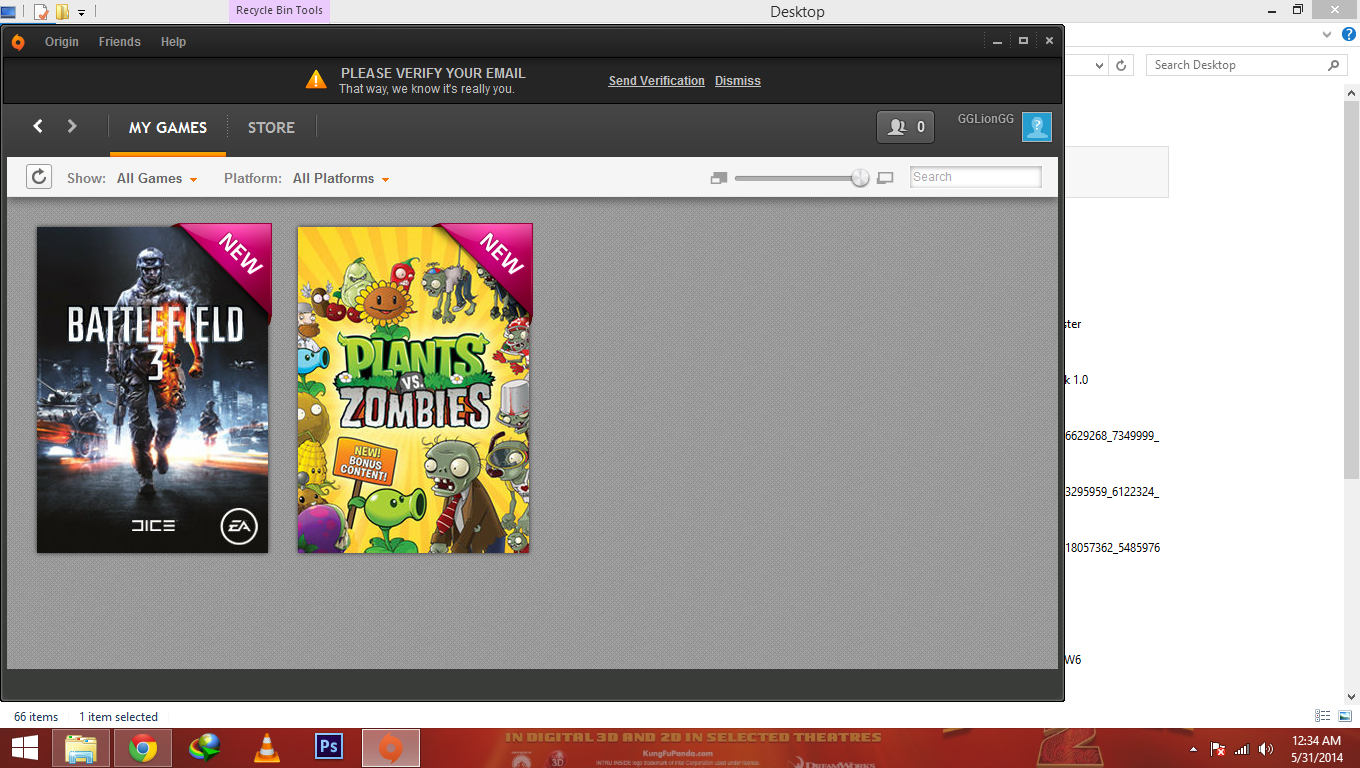The width and height of the screenshot is (1360, 768).
Task: Launch VLC media player from the taskbar
Action: [x=266, y=748]
